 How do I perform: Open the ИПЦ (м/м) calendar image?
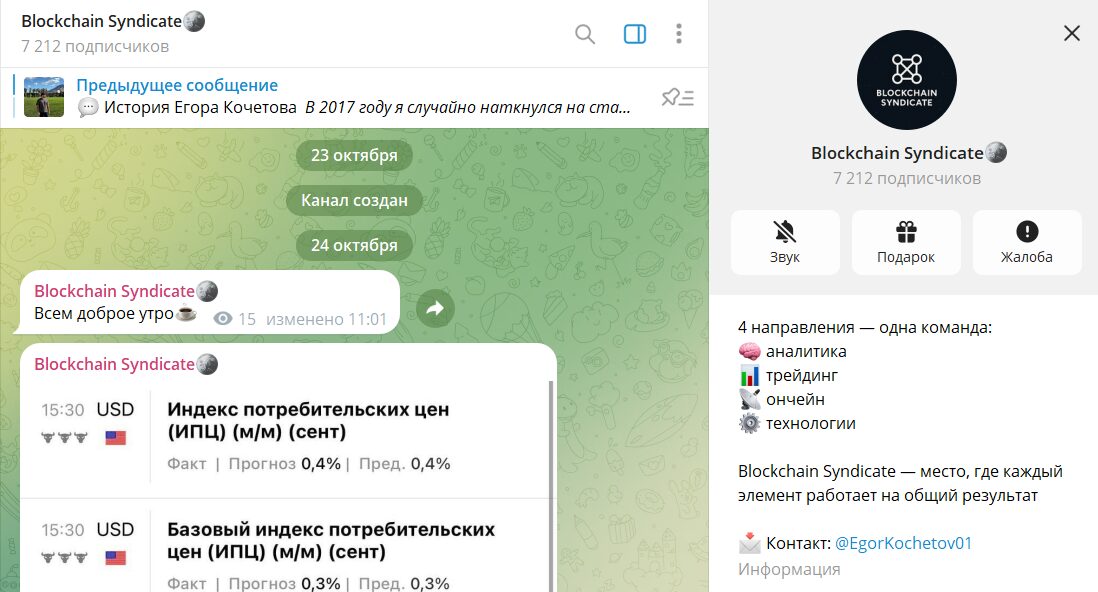pos(285,435)
